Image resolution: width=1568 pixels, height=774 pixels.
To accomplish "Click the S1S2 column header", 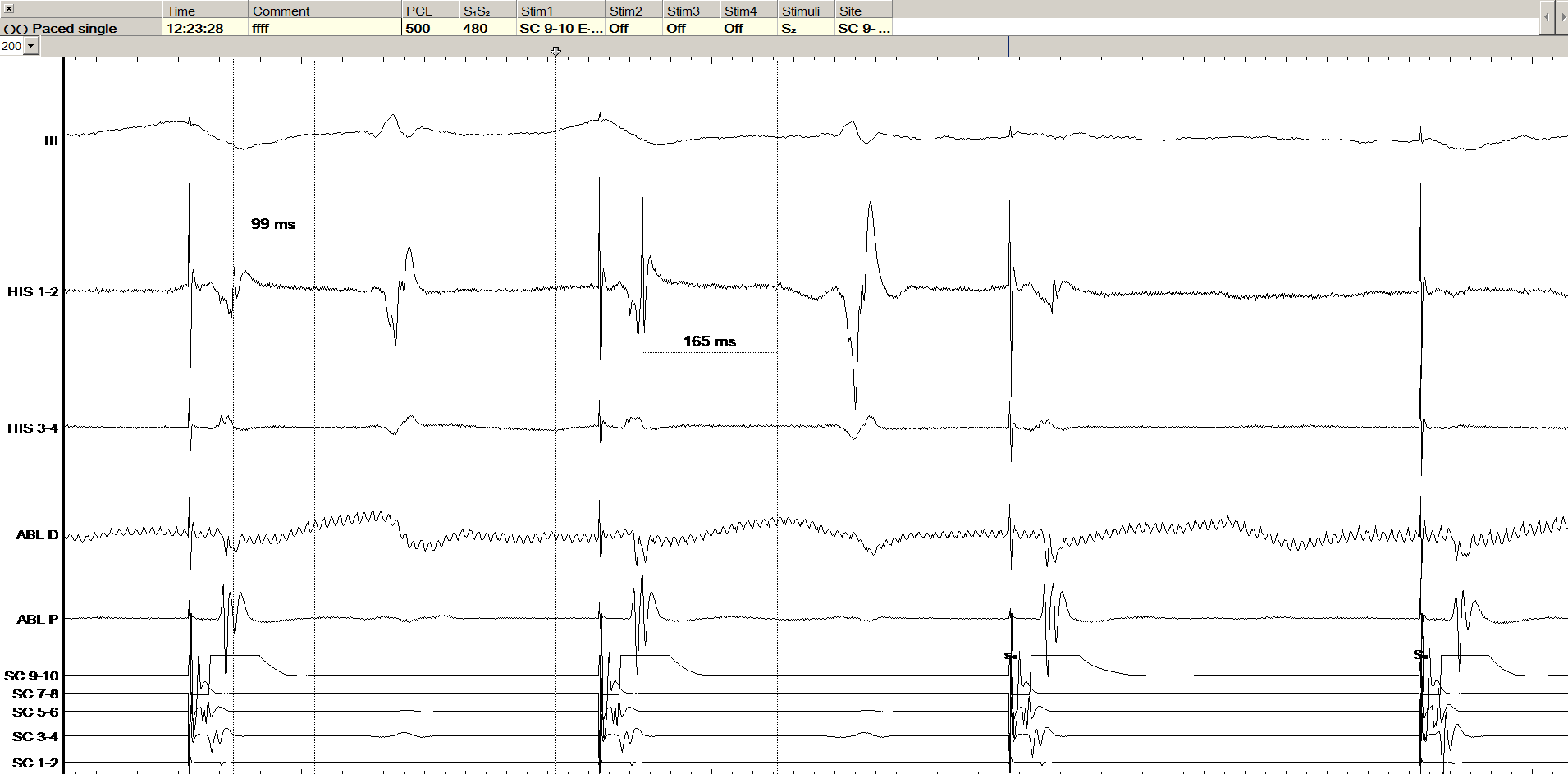I will [x=487, y=10].
